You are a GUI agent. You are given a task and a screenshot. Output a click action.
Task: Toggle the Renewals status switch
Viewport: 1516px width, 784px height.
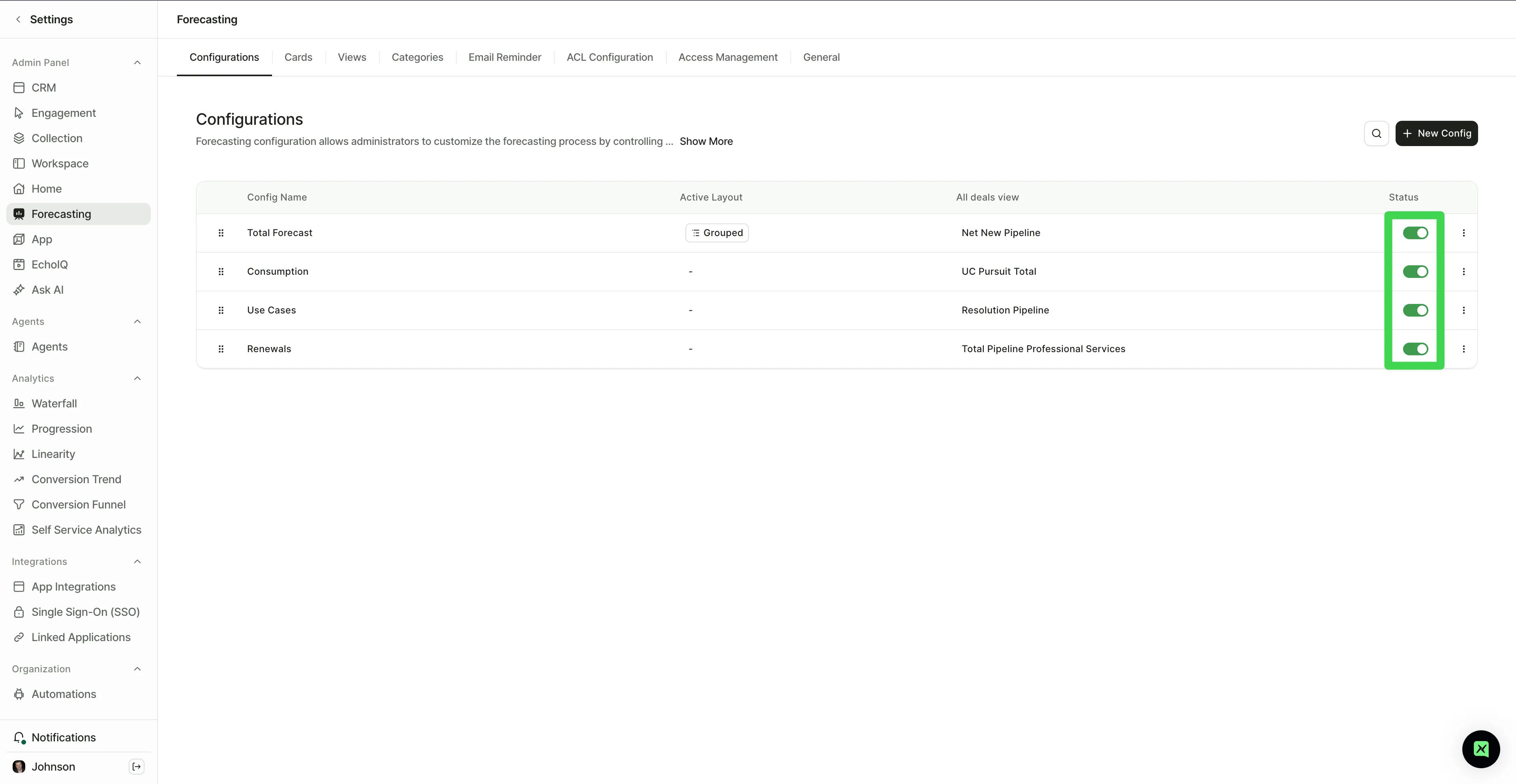point(1415,349)
